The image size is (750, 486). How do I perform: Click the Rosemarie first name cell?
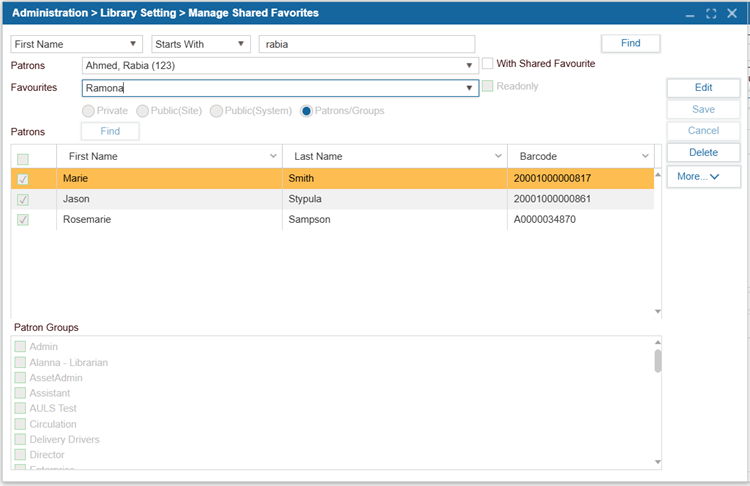[x=169, y=220]
